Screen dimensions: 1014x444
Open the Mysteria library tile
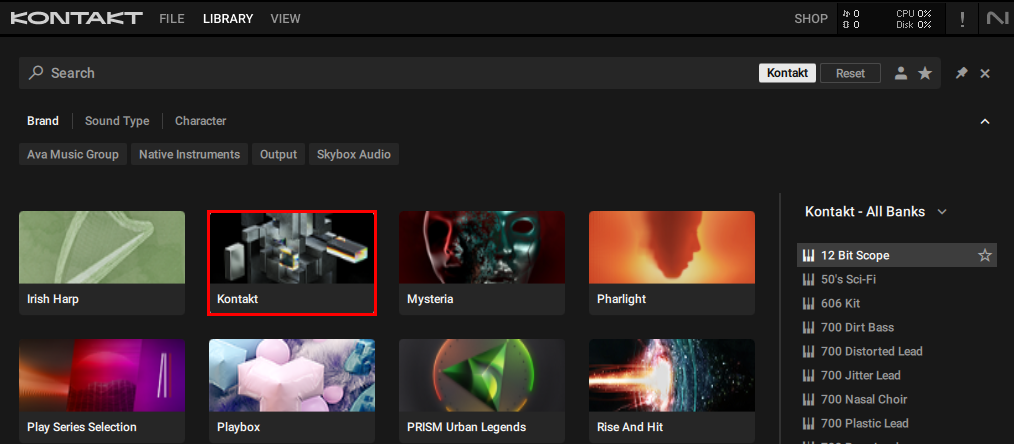(482, 263)
